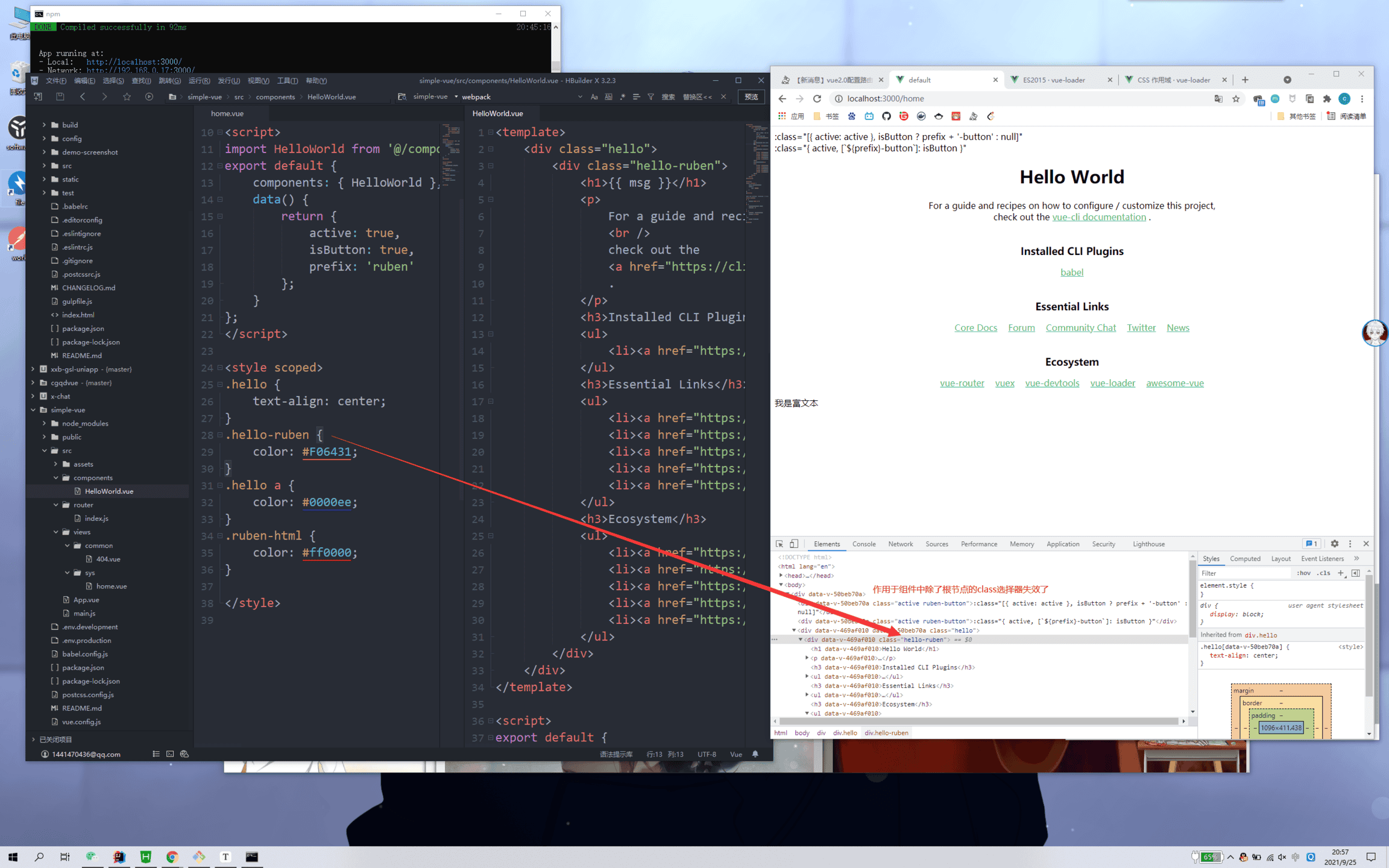This screenshot has height=868, width=1389.
Task: Open the 工具(T) menu in HBuilder
Action: click(287, 81)
